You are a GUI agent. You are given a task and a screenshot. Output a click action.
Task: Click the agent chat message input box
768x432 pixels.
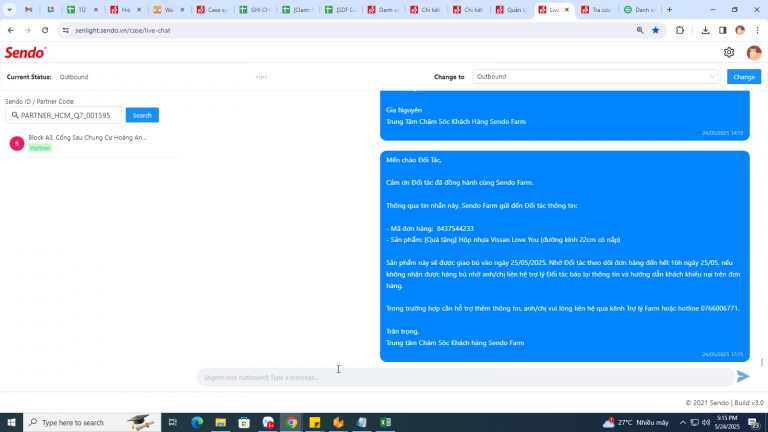[x=465, y=377]
